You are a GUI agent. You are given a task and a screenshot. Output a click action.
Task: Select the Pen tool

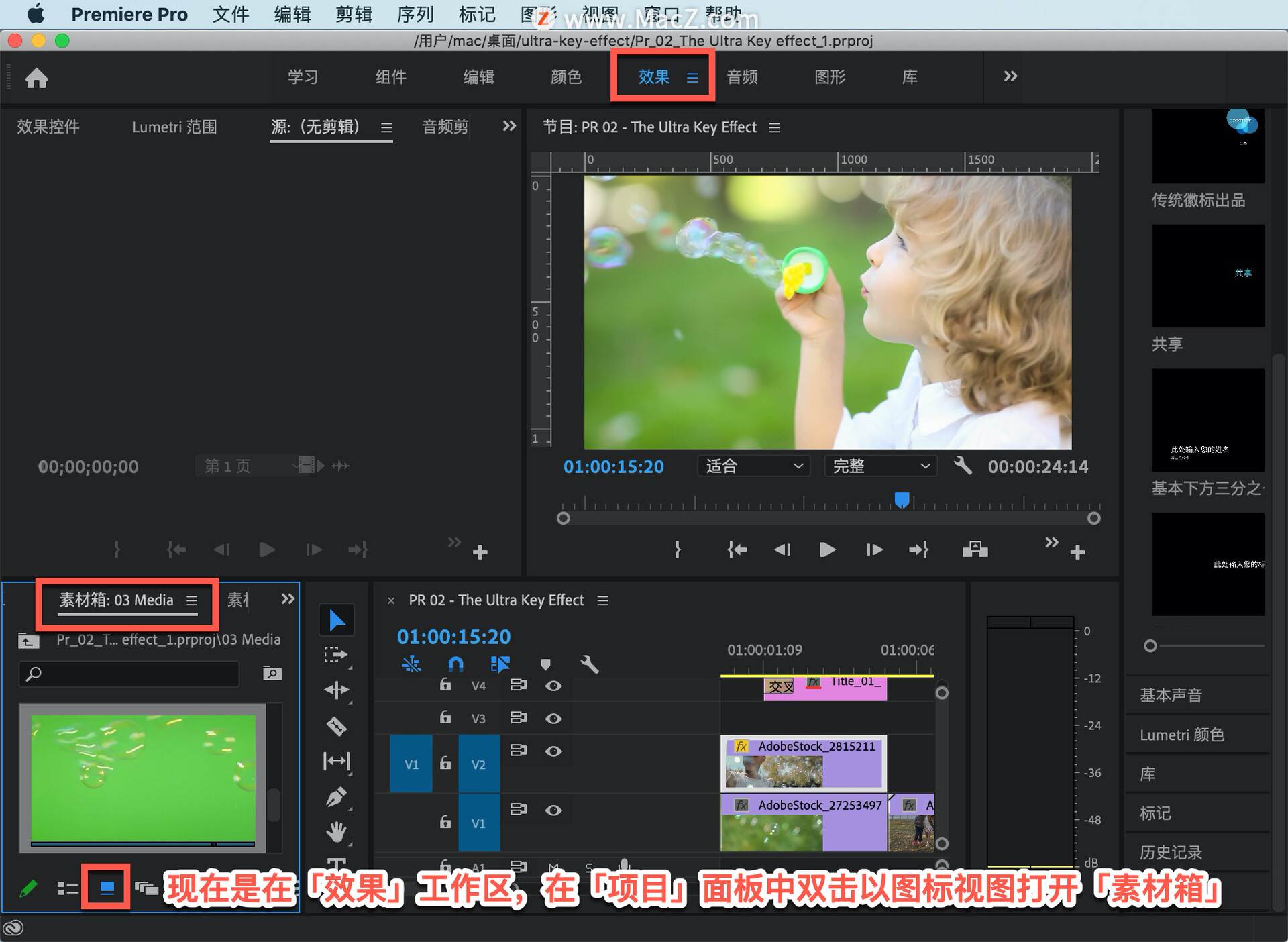tap(336, 797)
